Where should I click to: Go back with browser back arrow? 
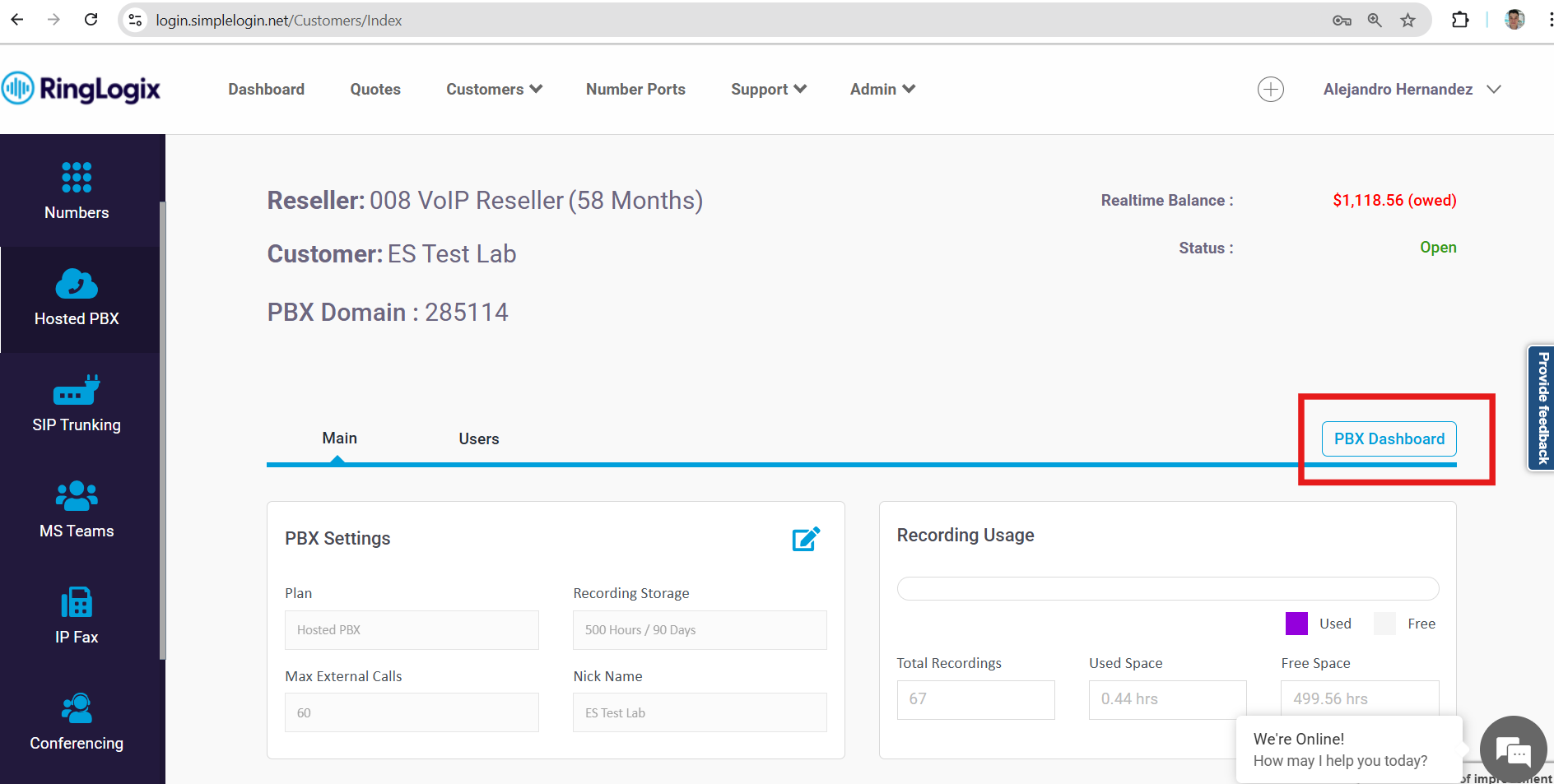(x=17, y=20)
